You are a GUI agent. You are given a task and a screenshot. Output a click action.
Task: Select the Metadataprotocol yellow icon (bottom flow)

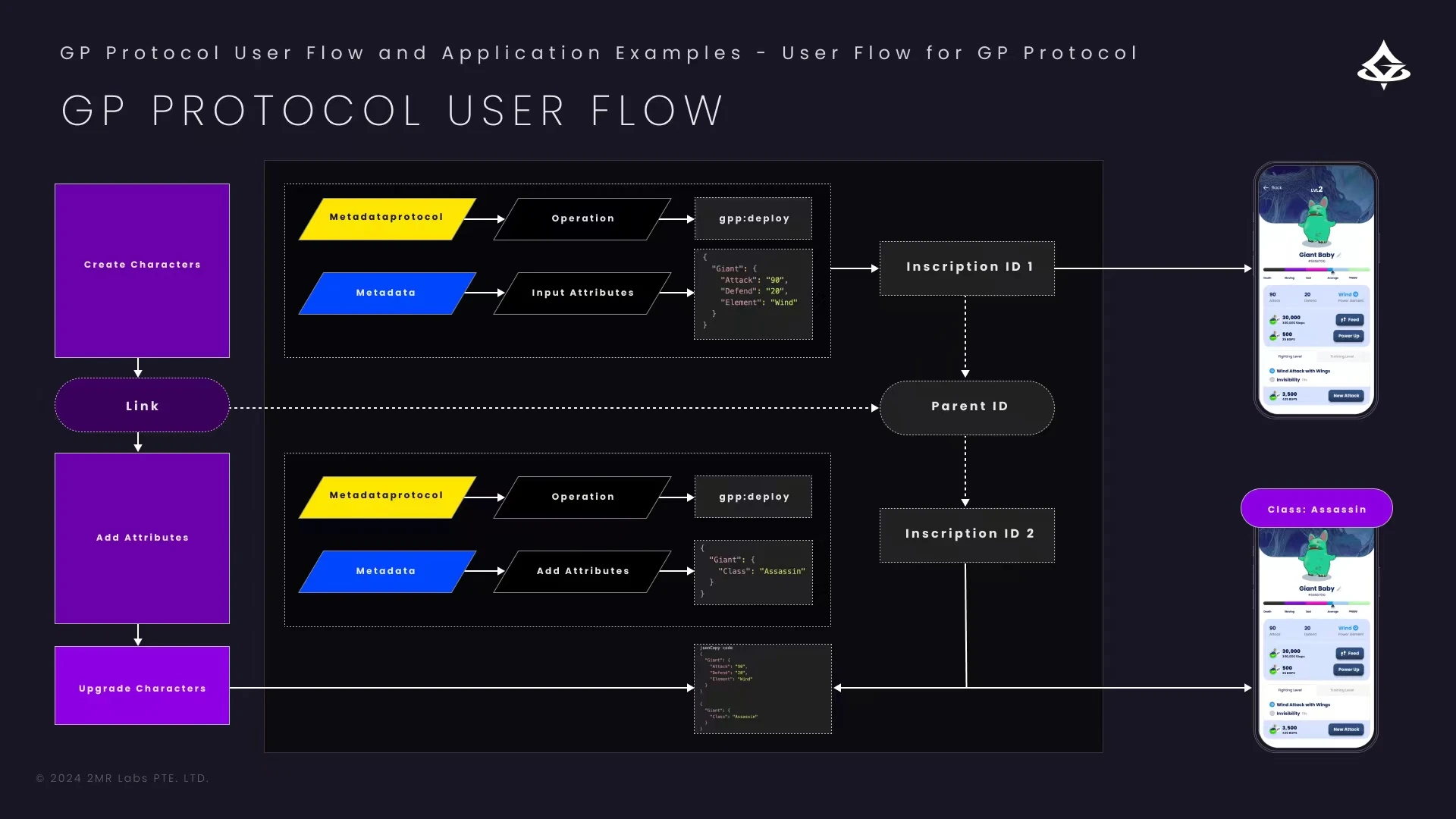(386, 495)
